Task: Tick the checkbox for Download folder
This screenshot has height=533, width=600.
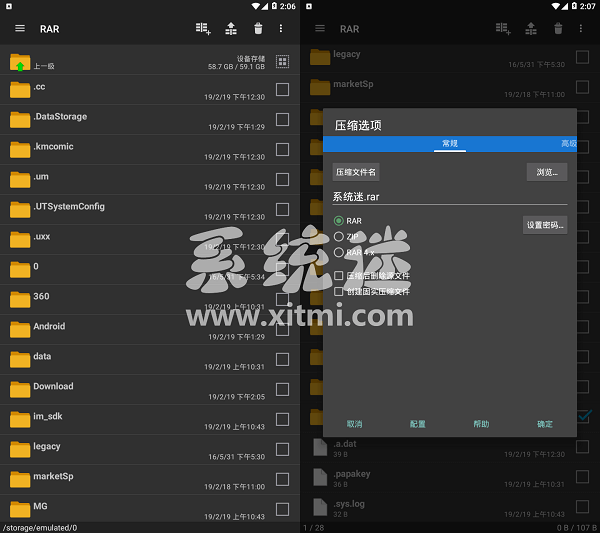Action: click(282, 389)
